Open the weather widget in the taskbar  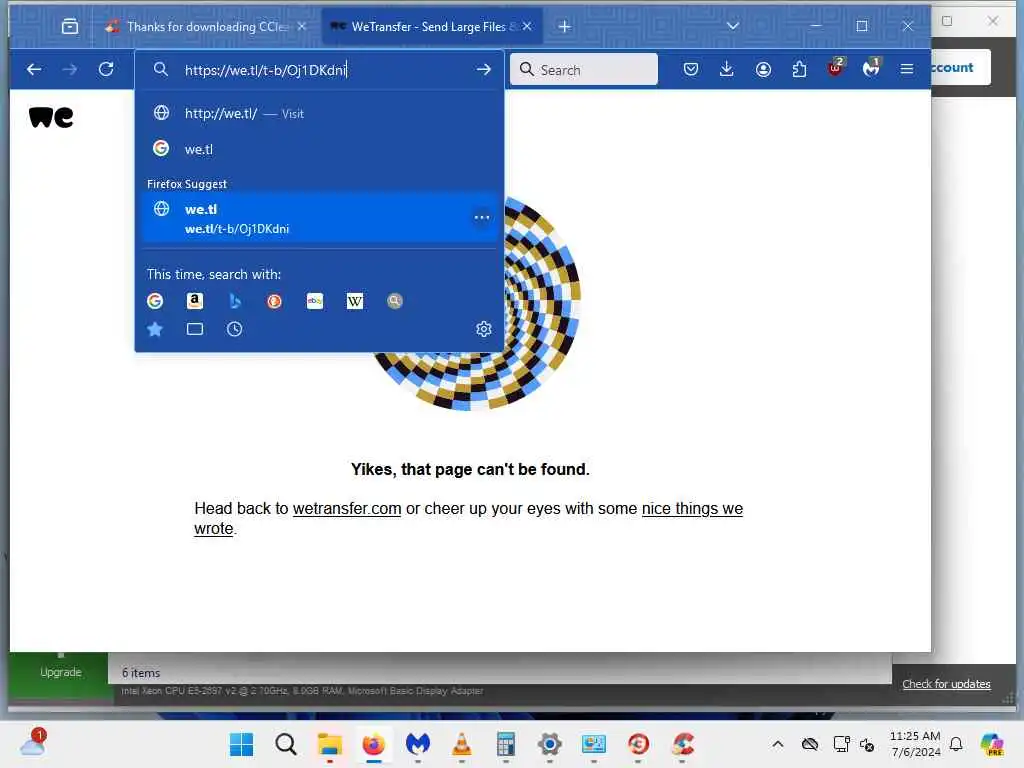(33, 743)
